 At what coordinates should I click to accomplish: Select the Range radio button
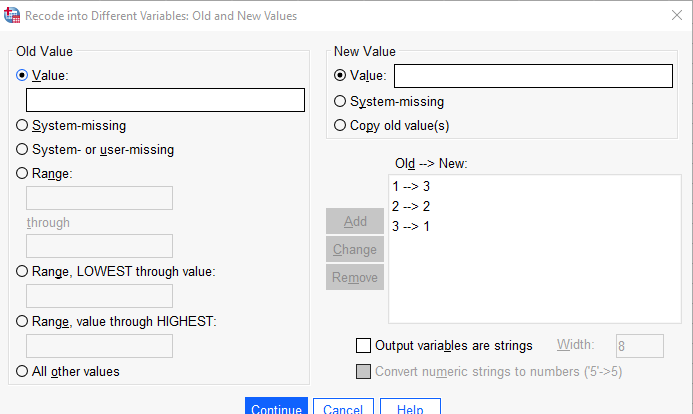point(22,173)
